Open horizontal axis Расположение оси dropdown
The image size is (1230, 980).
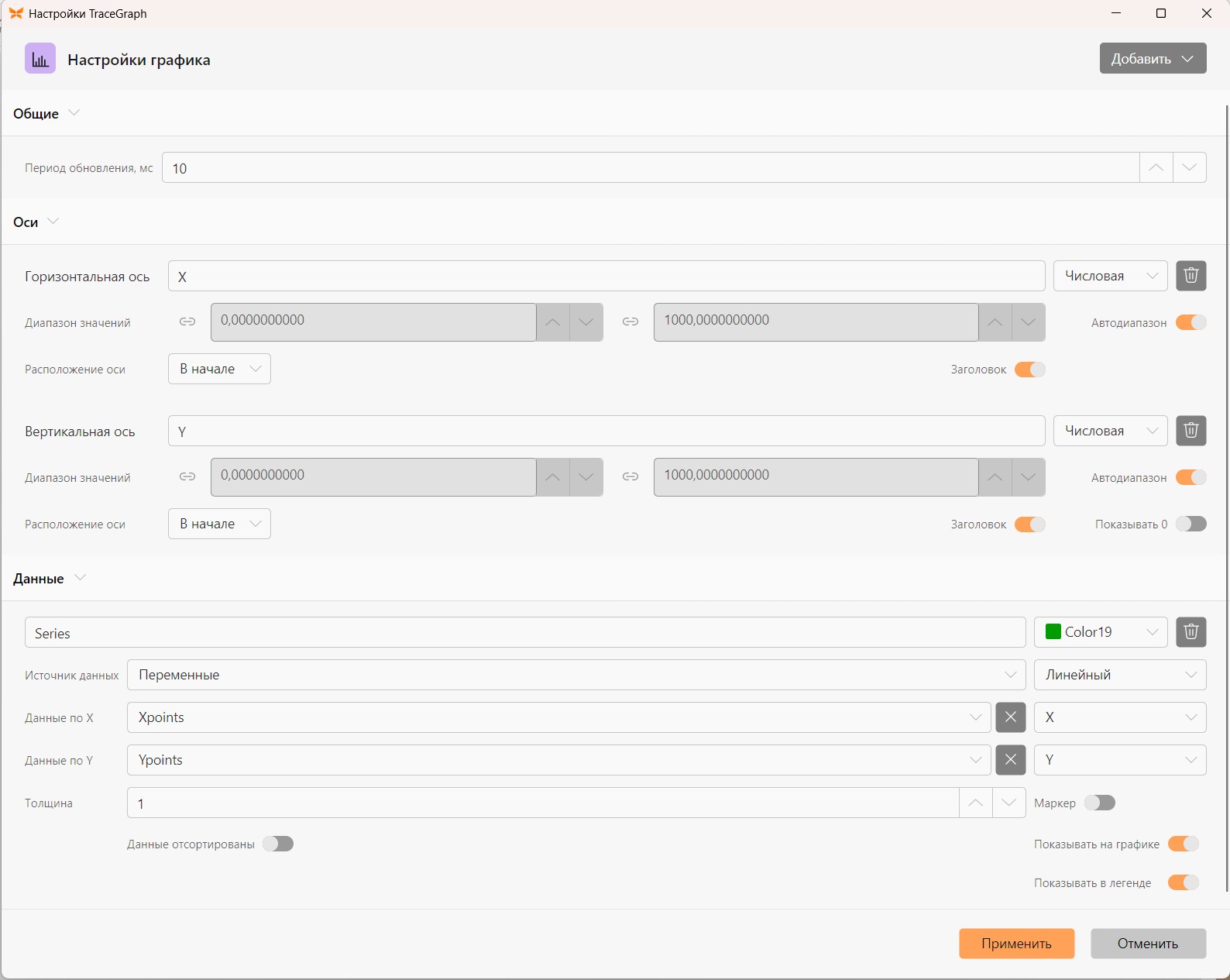pos(219,369)
